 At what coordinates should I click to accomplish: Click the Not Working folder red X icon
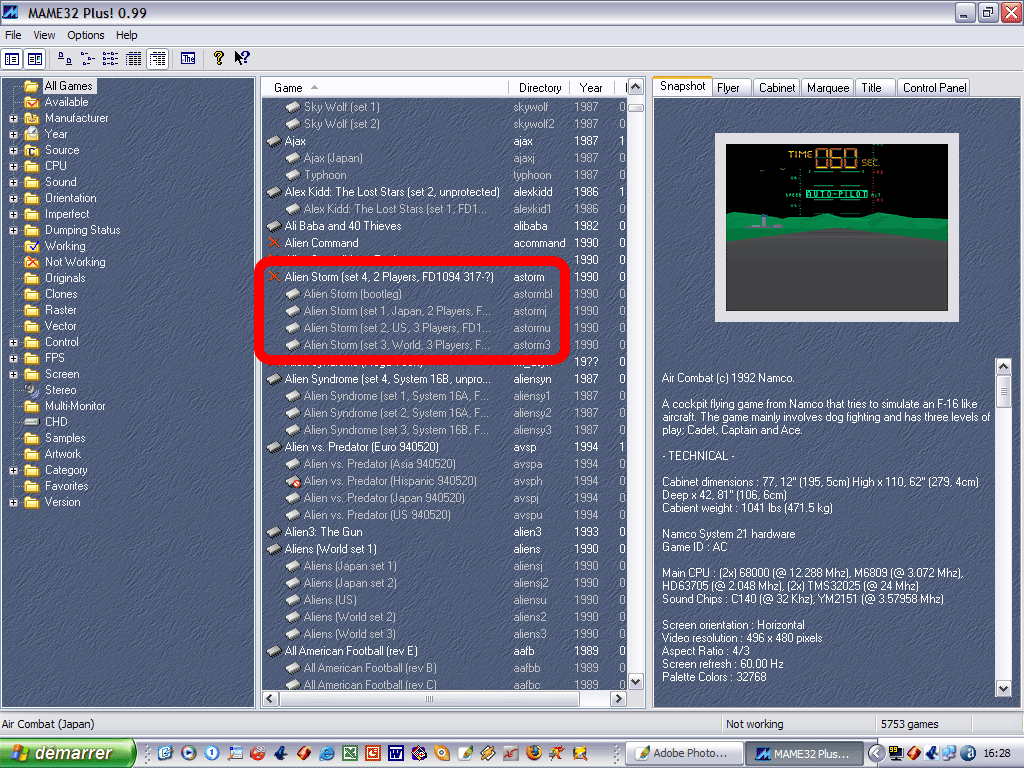(31, 262)
